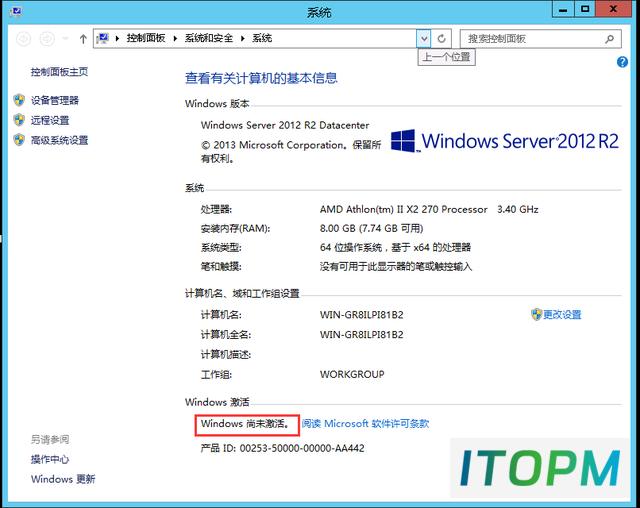Screen dimensions: 640x508
Task: Click the computer icon in the address bar
Action: pyautogui.click(x=102, y=39)
